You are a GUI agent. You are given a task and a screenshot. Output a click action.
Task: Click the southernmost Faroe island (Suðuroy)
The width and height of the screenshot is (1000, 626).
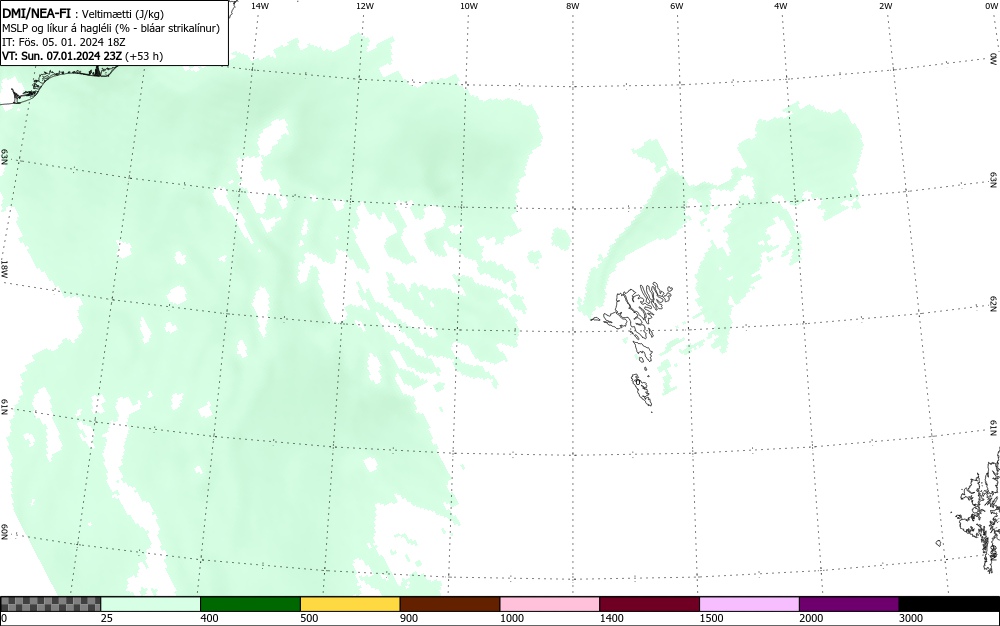point(642,391)
